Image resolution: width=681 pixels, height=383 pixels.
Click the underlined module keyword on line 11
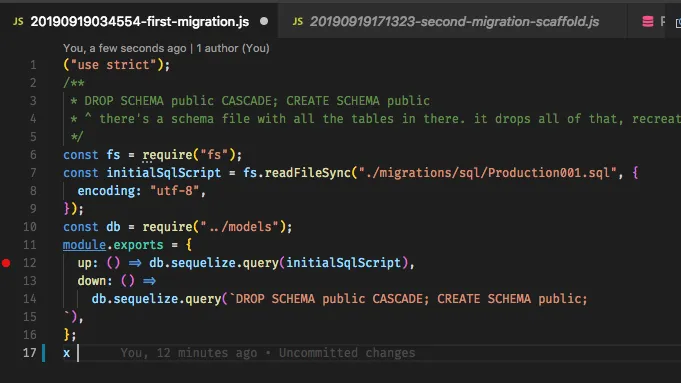(84, 245)
